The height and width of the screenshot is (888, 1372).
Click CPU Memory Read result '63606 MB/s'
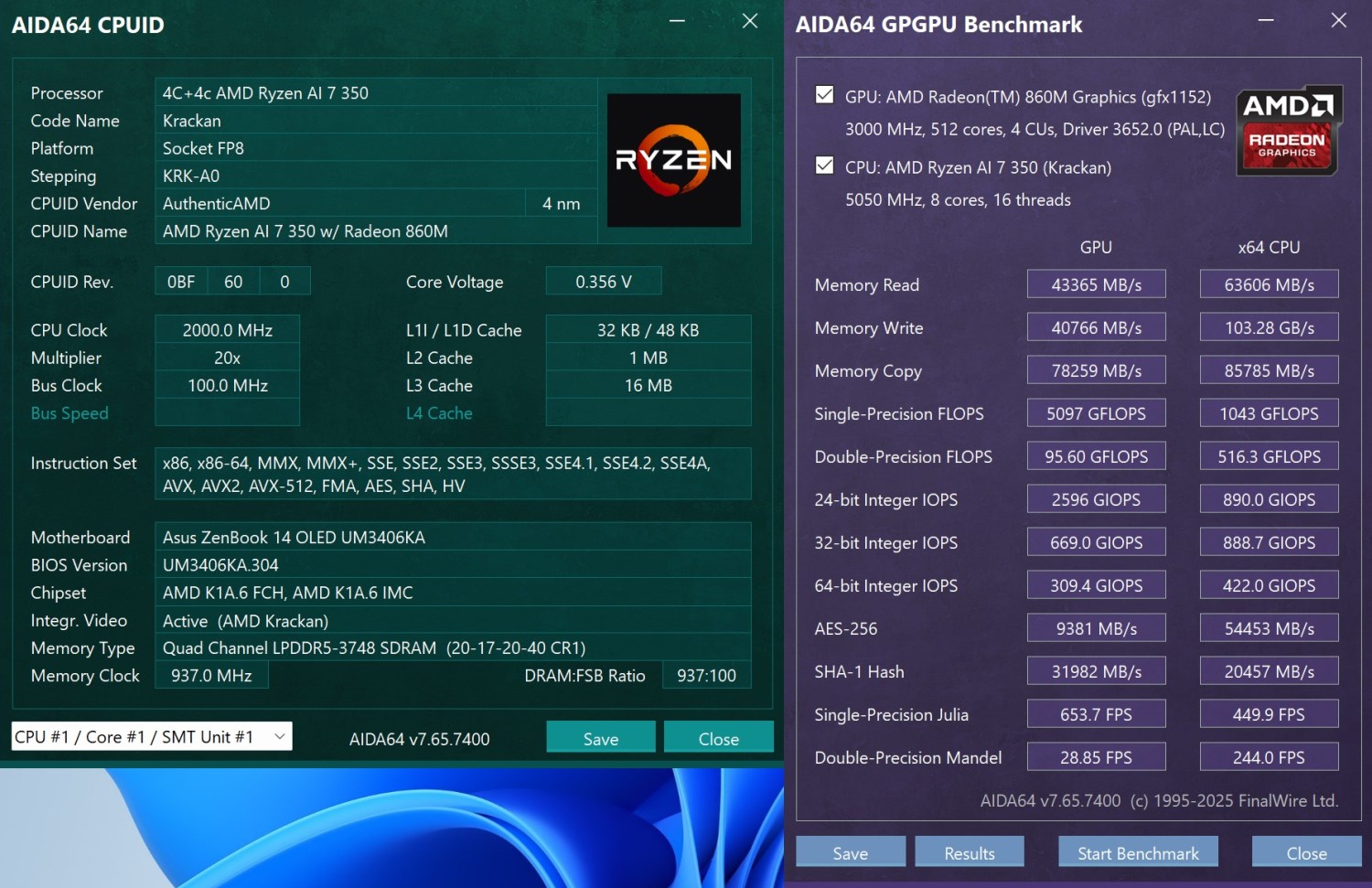coord(1270,284)
